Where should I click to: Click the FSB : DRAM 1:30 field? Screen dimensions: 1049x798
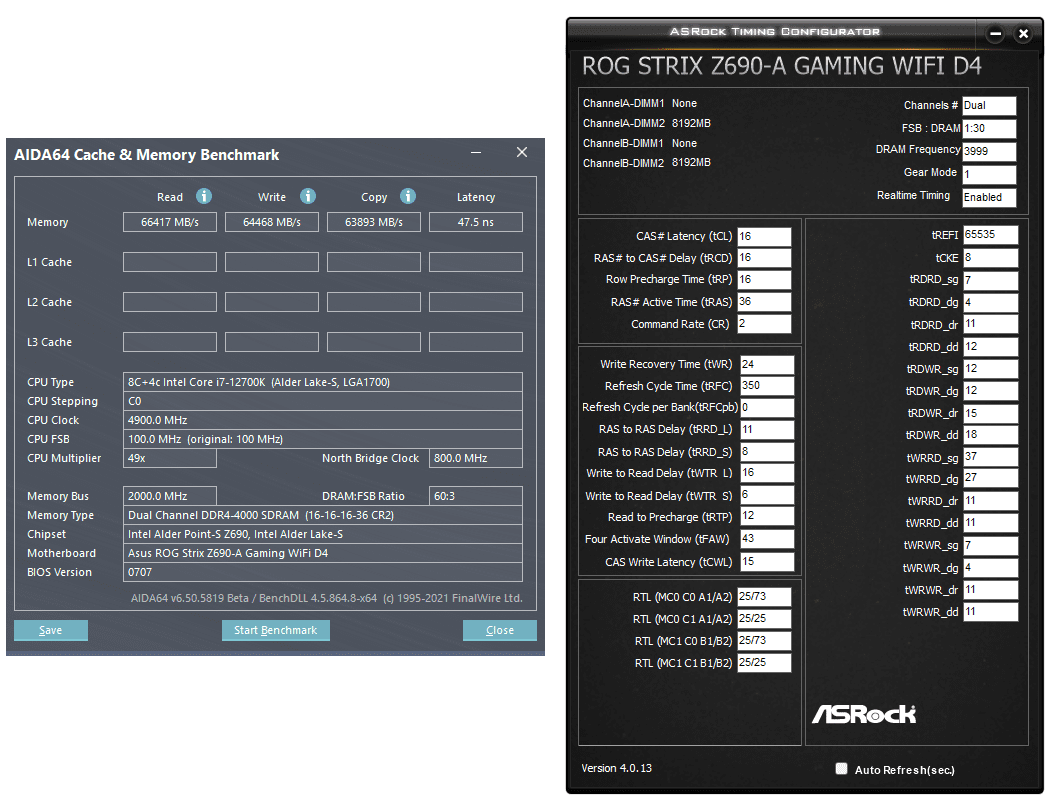coord(989,128)
